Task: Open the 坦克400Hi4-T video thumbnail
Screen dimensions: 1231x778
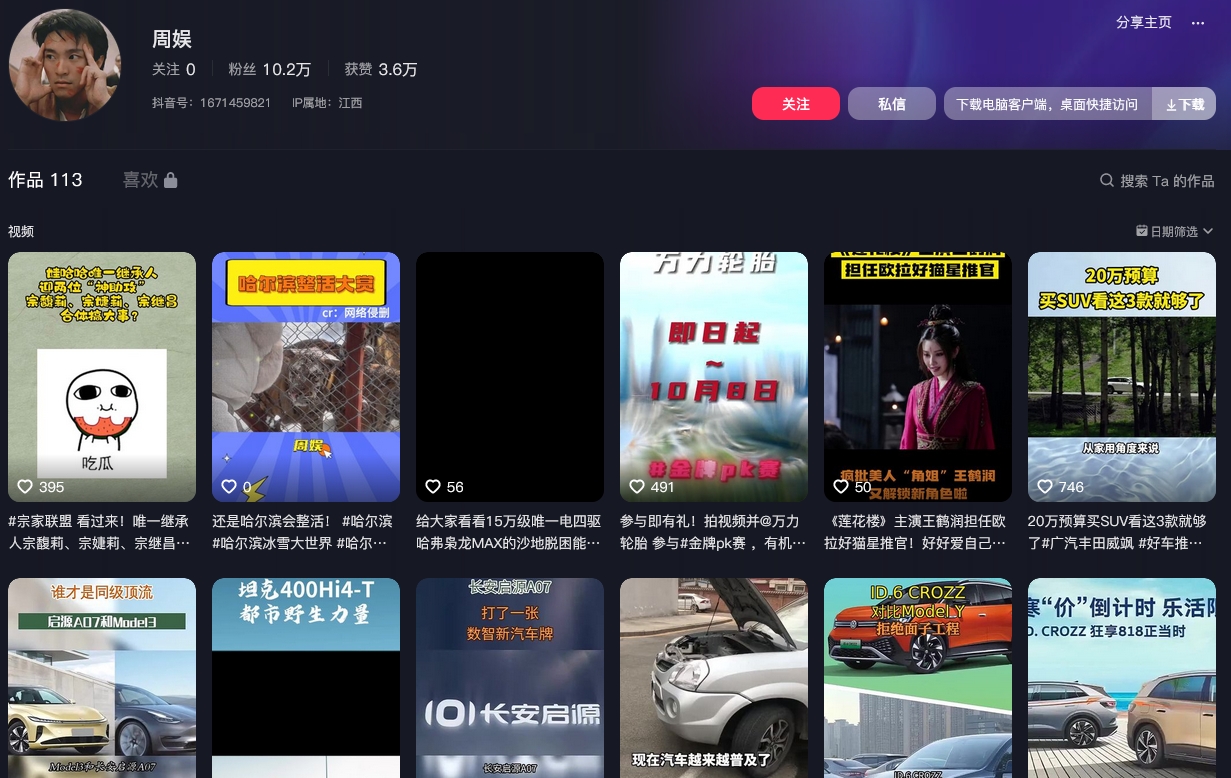Action: (306, 678)
